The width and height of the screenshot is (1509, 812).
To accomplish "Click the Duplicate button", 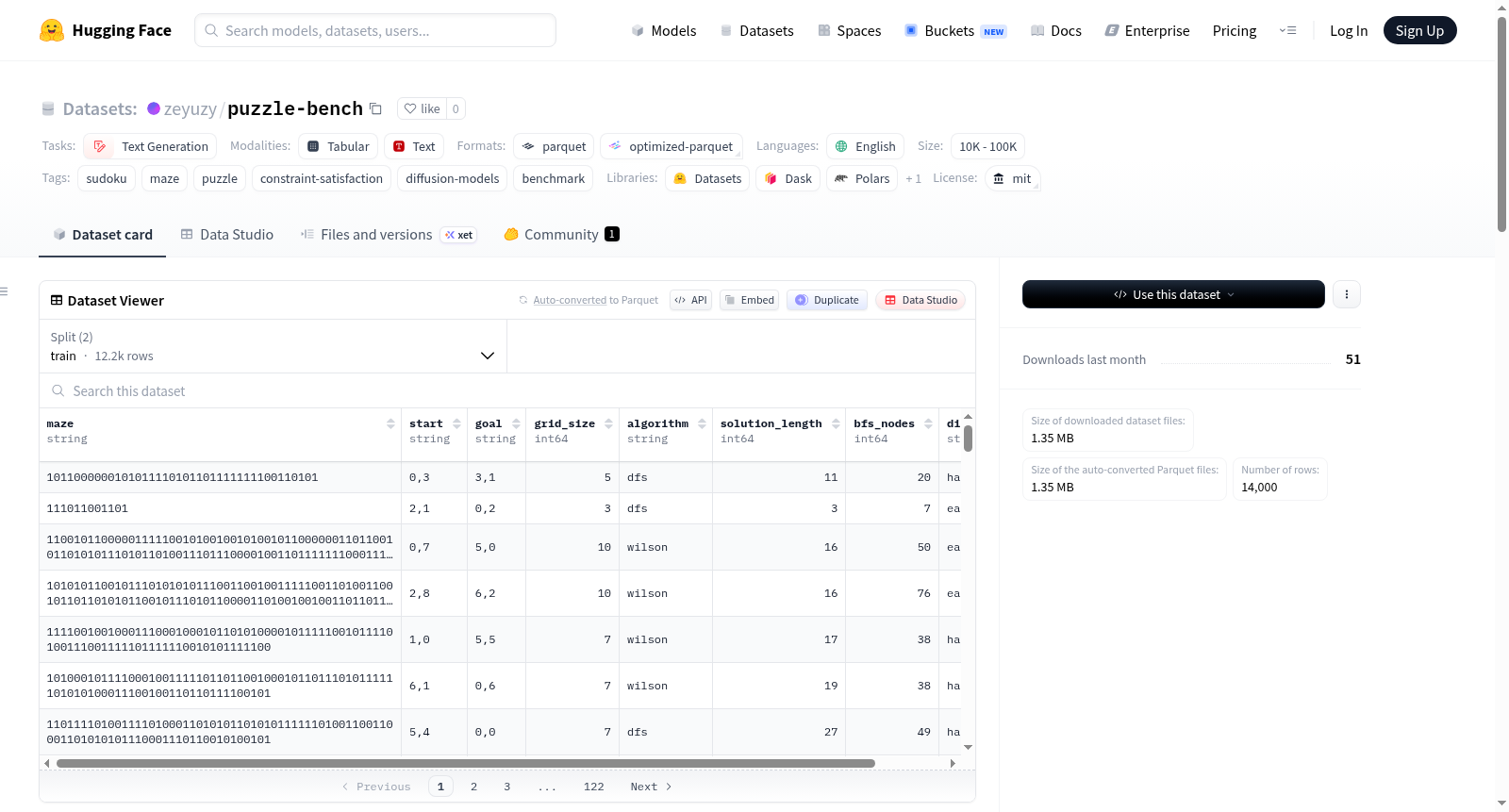I will coord(827,300).
